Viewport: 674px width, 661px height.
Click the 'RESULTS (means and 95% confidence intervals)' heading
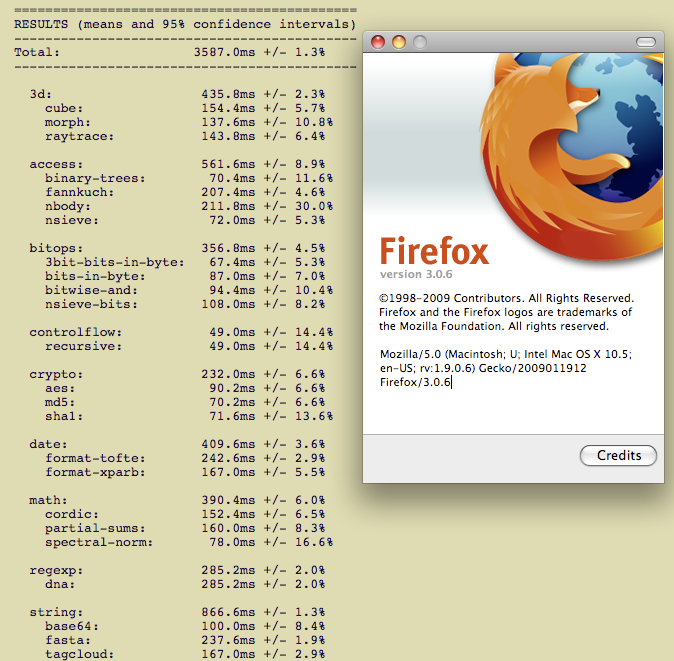(185, 24)
